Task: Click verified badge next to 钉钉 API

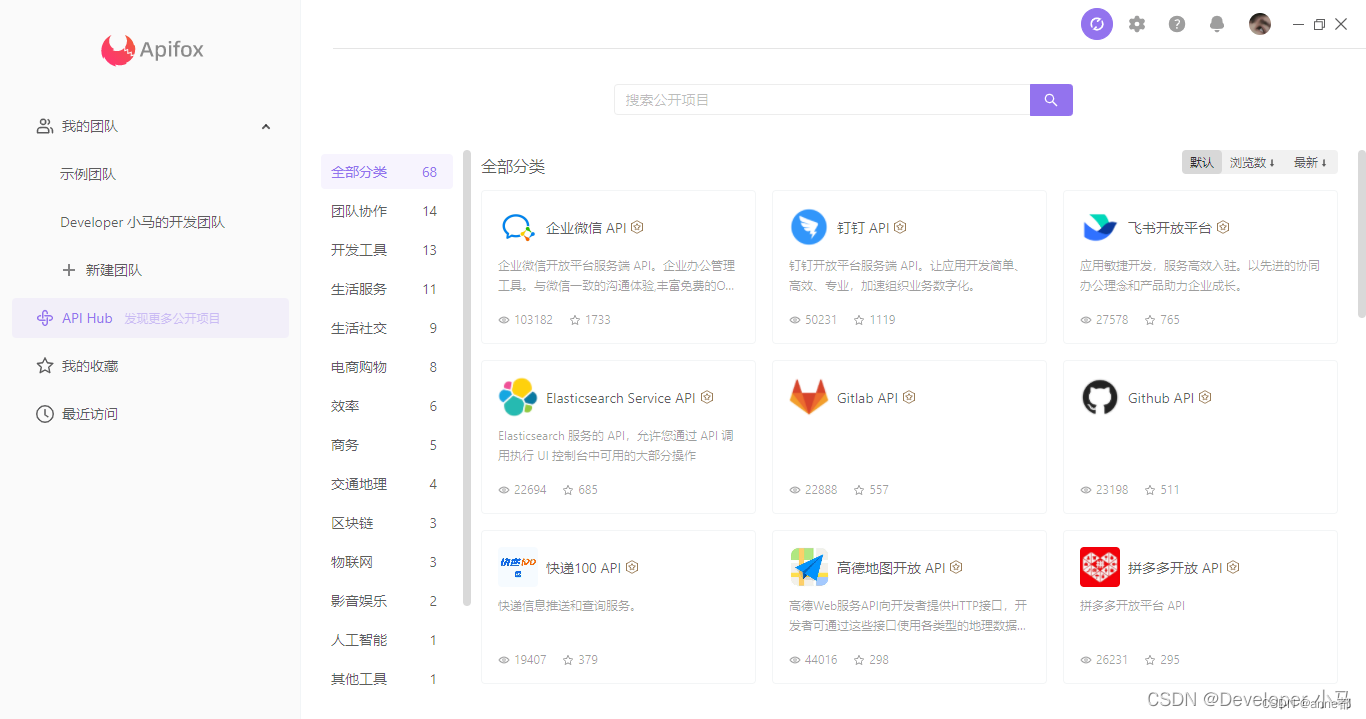Action: point(900,228)
